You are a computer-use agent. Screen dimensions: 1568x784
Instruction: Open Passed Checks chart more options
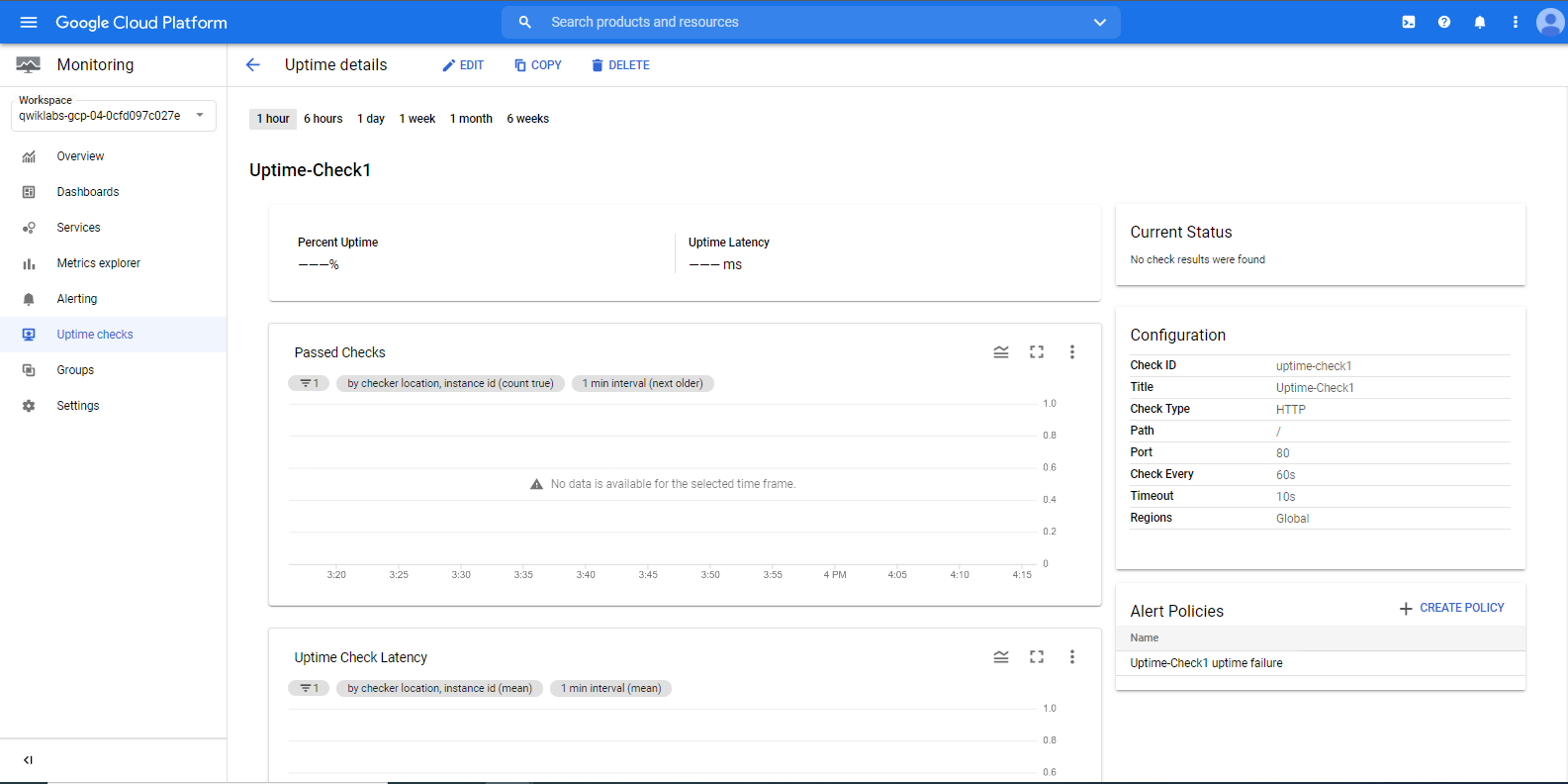pyautogui.click(x=1072, y=352)
